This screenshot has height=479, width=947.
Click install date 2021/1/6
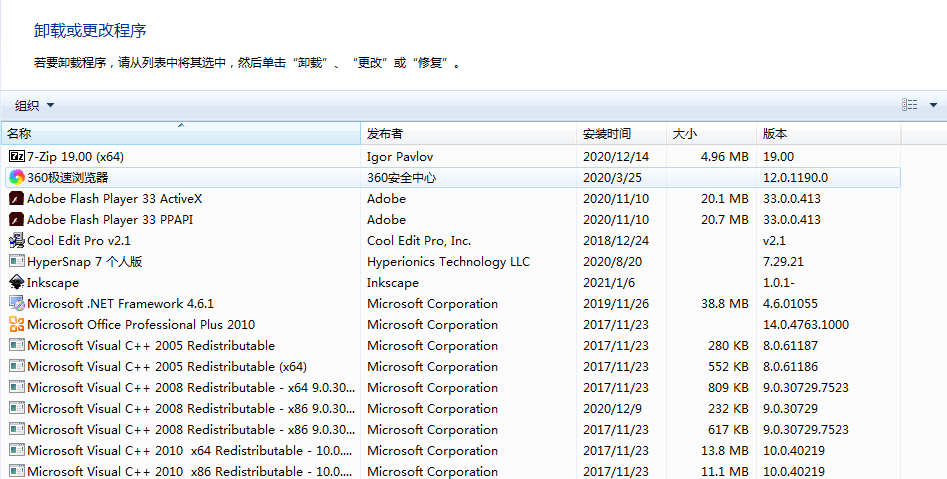tap(609, 283)
